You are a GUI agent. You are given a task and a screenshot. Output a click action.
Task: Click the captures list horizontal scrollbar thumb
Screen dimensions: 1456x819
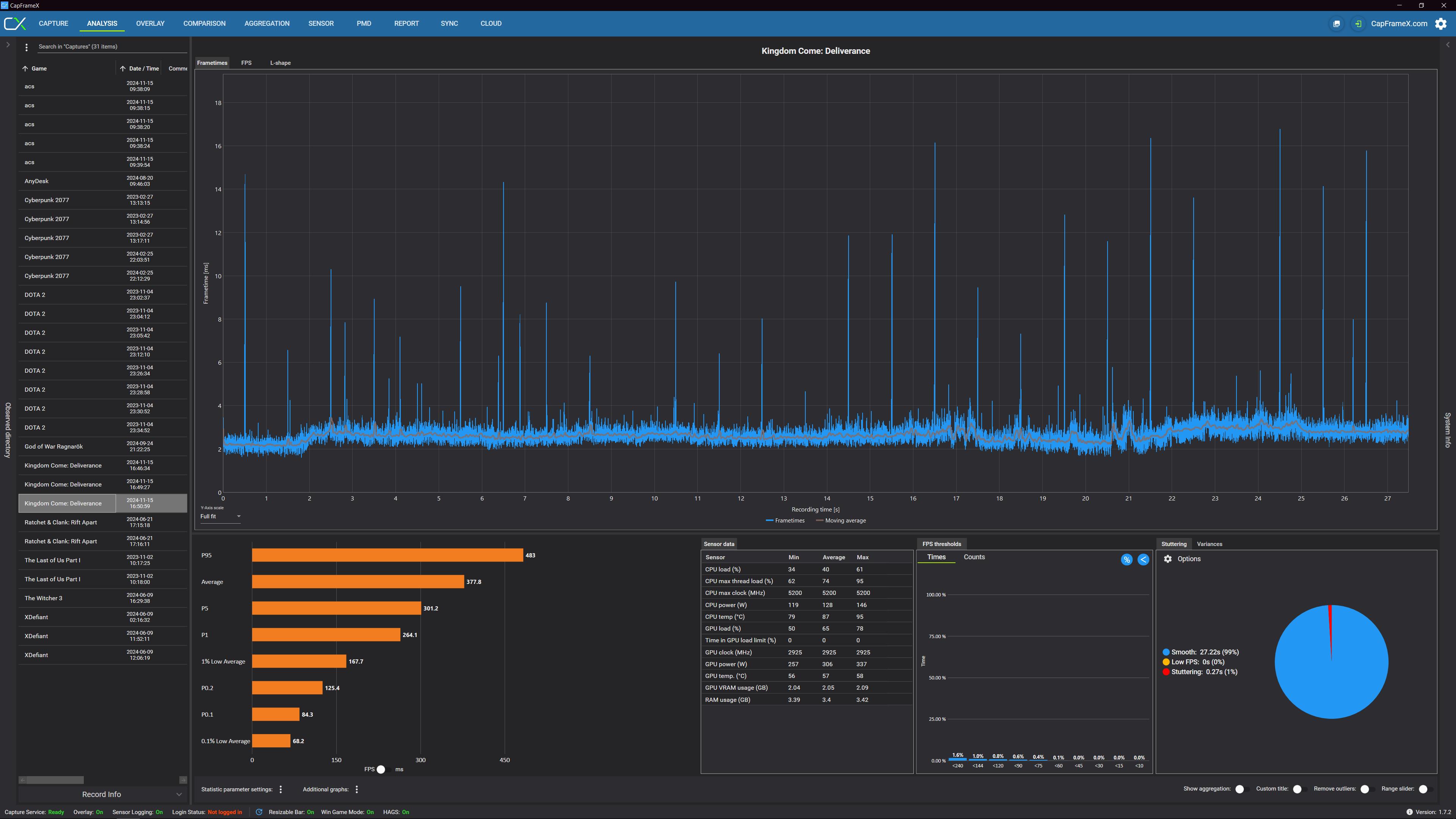point(55,780)
